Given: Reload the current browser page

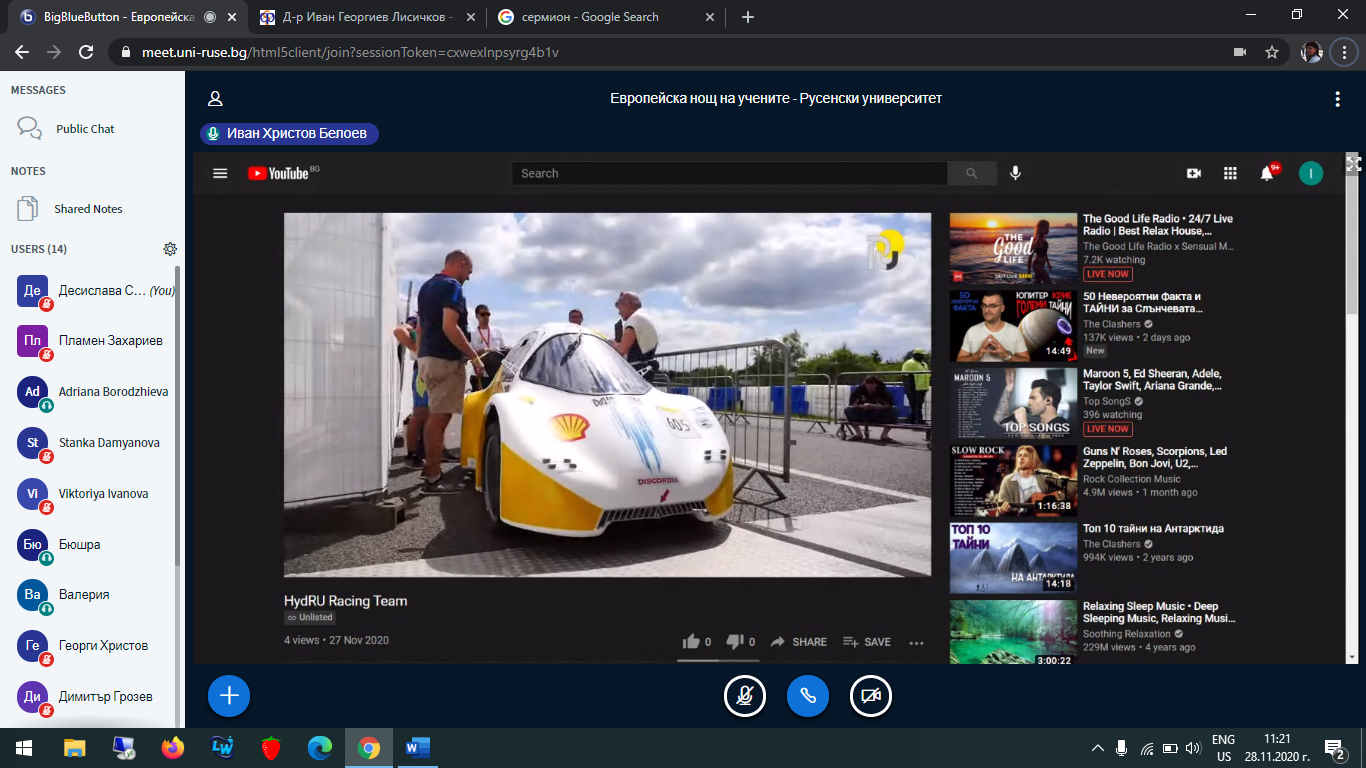Looking at the screenshot, I should (x=86, y=52).
